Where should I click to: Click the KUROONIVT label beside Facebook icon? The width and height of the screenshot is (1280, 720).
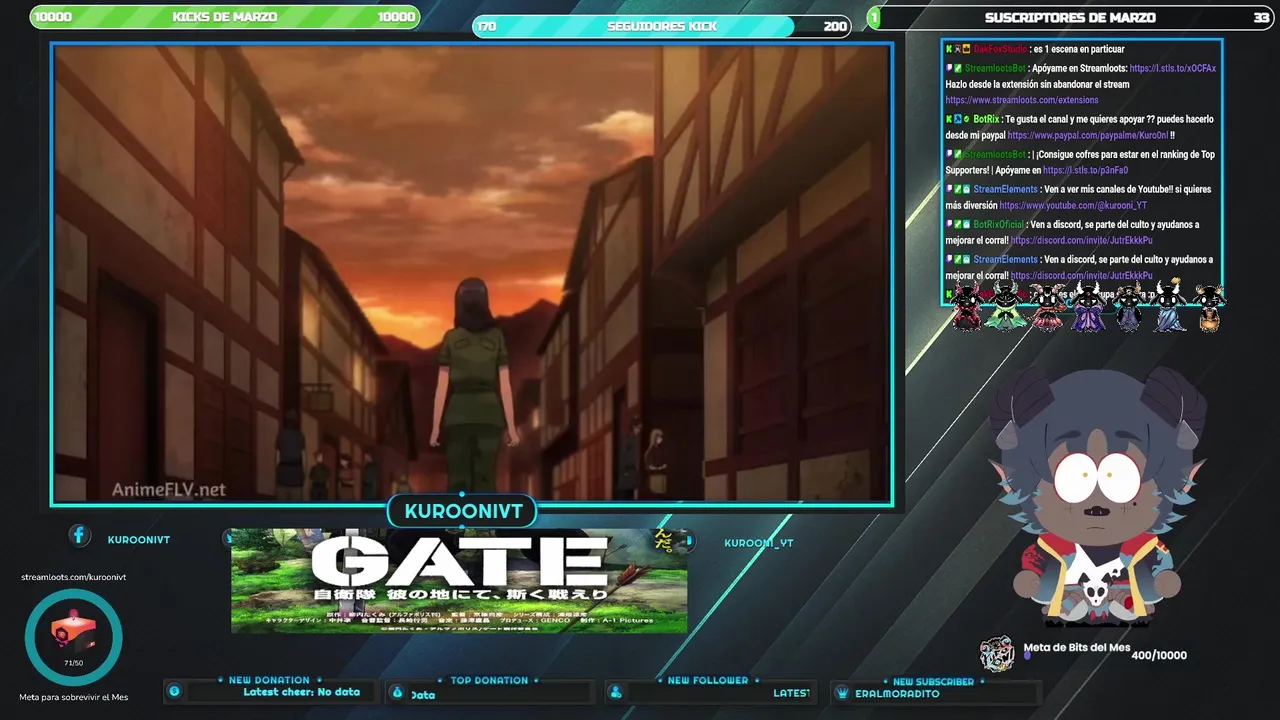[139, 540]
